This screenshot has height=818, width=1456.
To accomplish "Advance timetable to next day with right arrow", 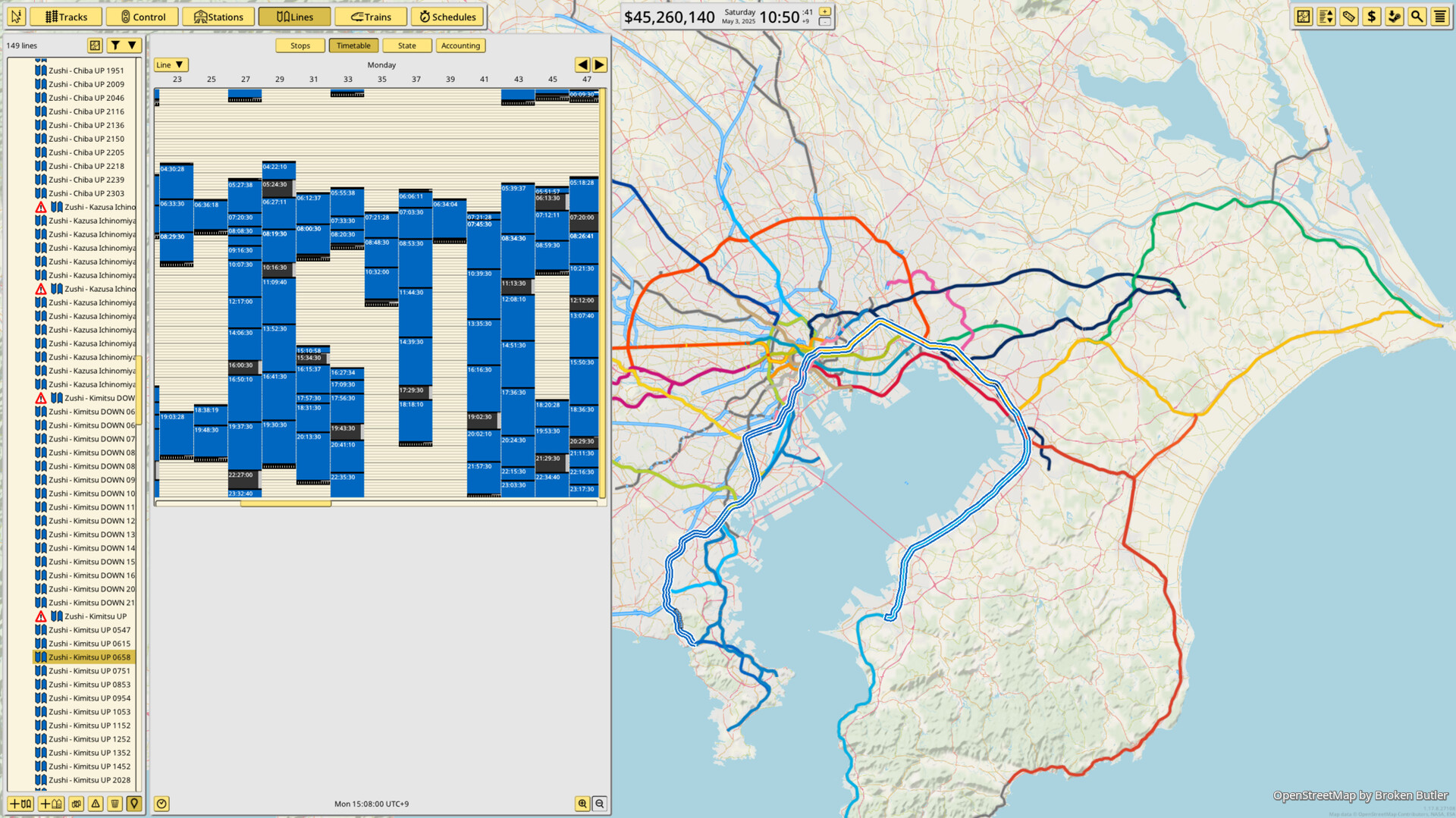I will click(x=599, y=64).
